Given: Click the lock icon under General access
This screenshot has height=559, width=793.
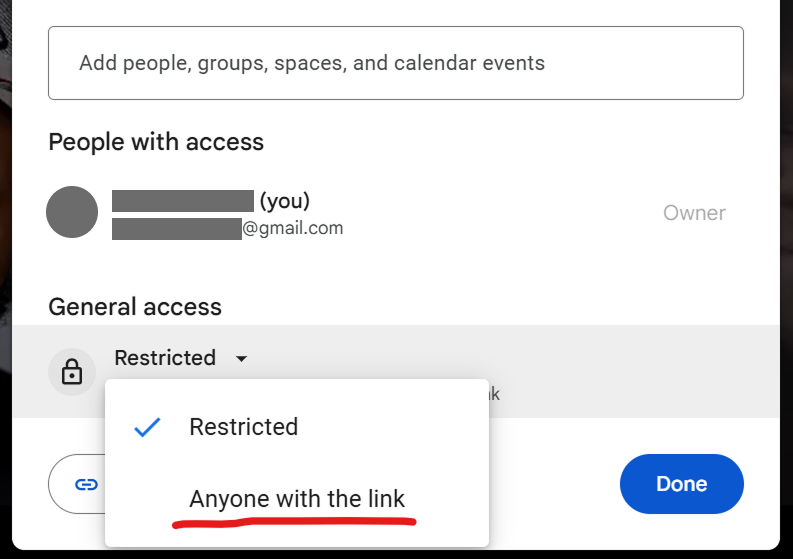Looking at the screenshot, I should [72, 373].
